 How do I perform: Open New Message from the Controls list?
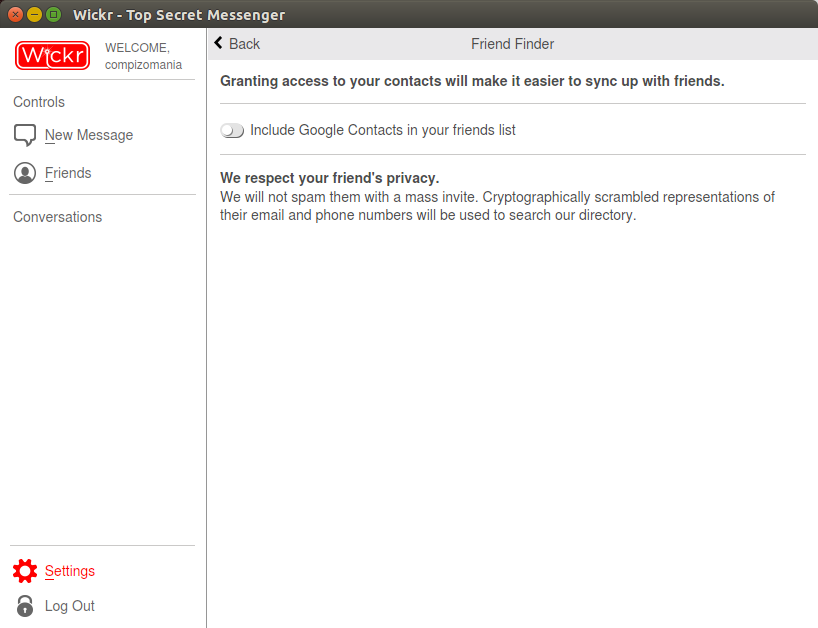89,135
